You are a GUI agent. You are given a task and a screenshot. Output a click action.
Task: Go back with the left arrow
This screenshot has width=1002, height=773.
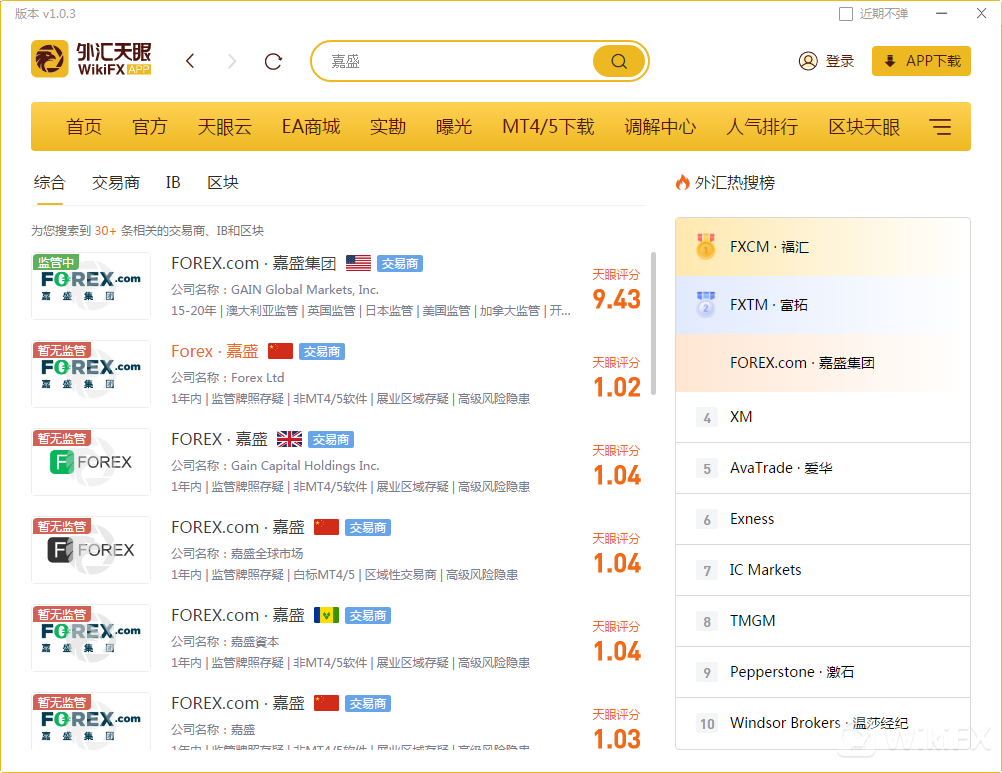(190, 61)
